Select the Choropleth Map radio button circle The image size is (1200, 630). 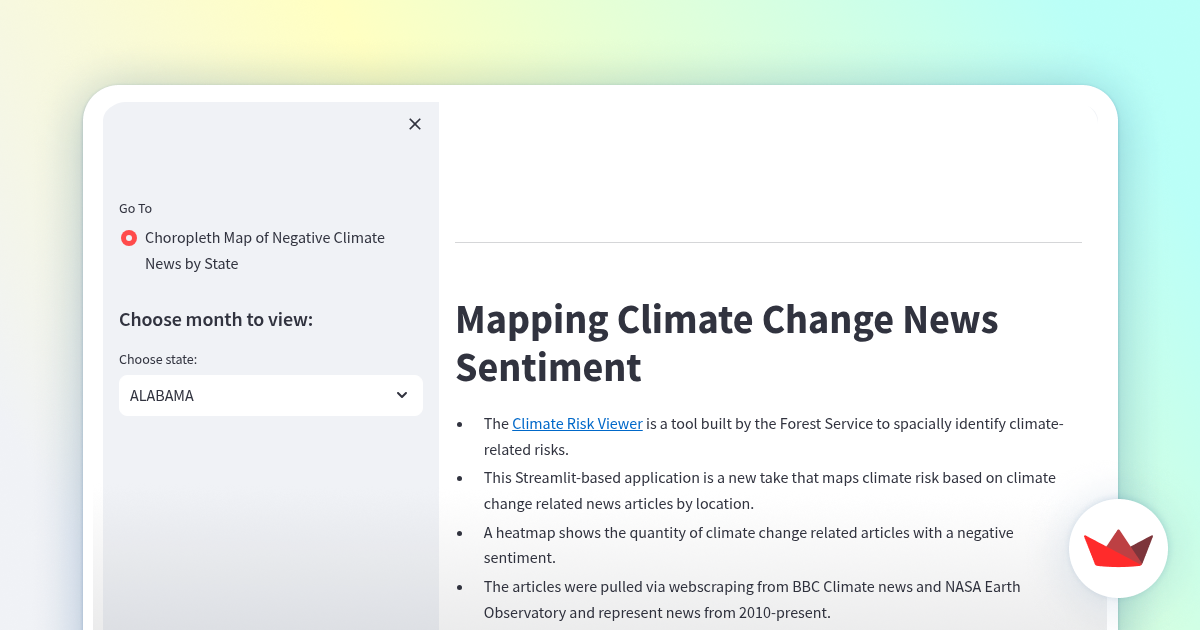(129, 238)
